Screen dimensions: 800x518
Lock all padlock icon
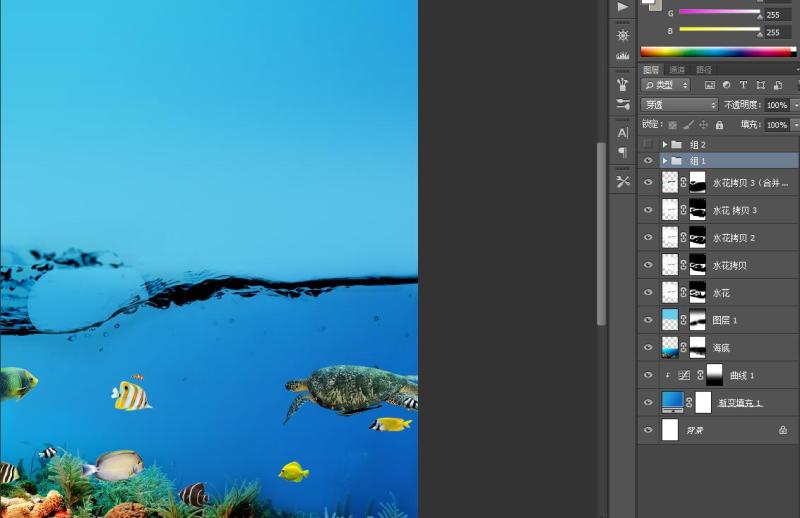pos(719,125)
